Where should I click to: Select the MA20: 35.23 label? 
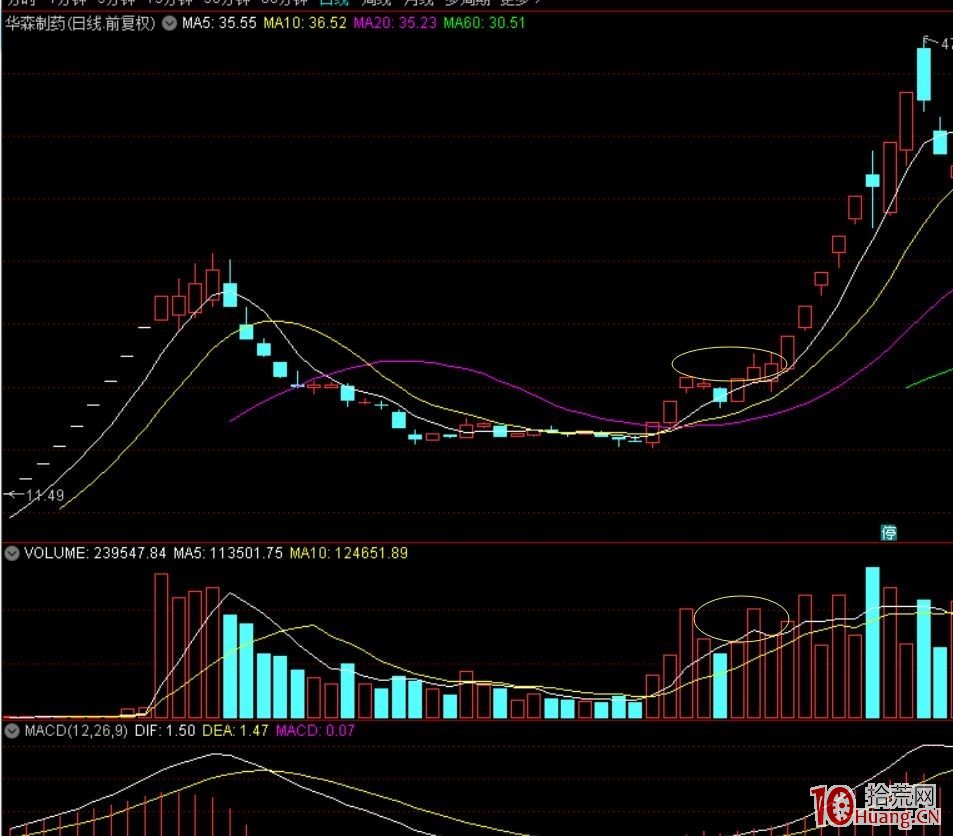click(x=395, y=24)
